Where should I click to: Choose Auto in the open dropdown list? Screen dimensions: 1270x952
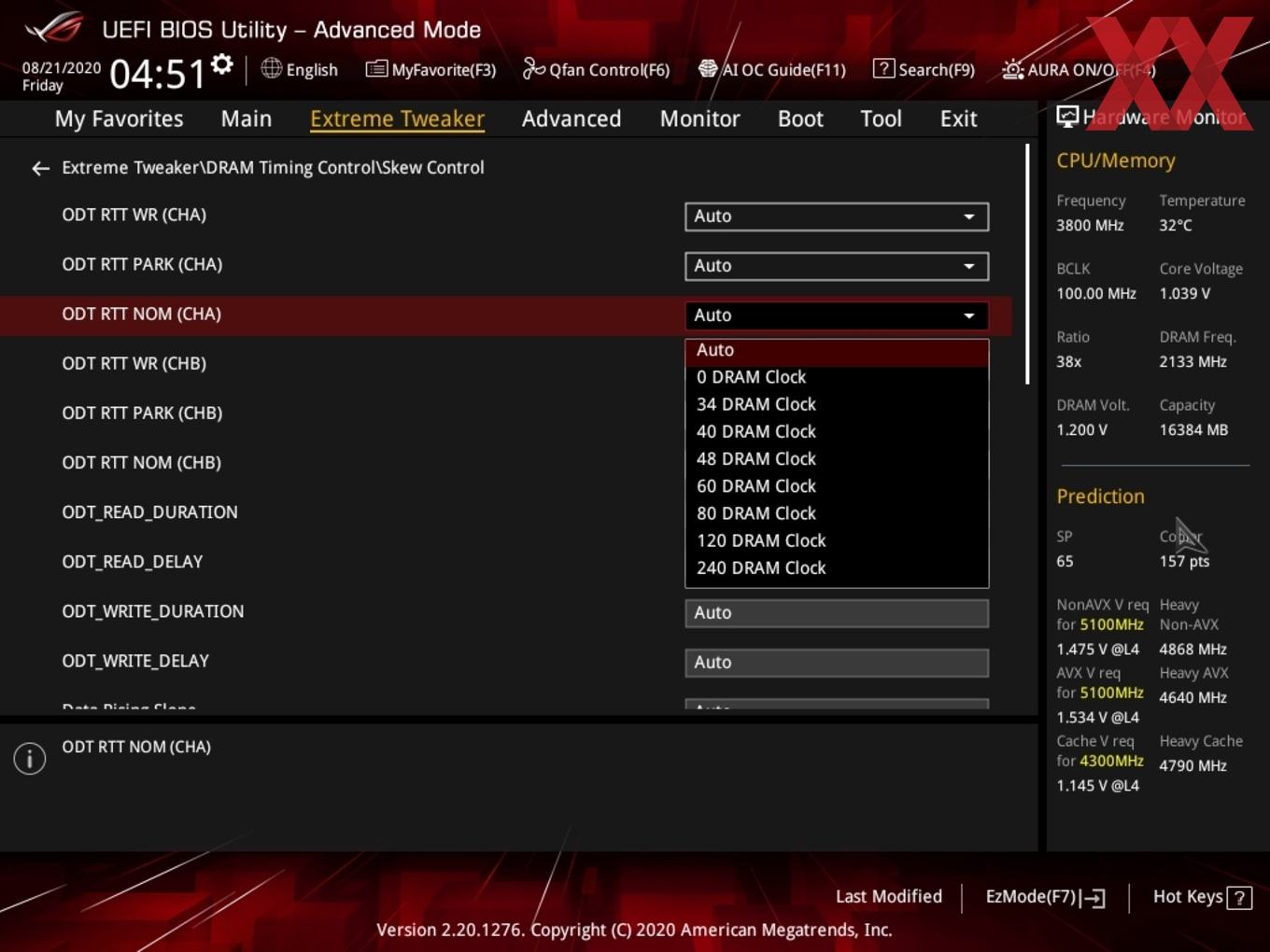tap(837, 350)
